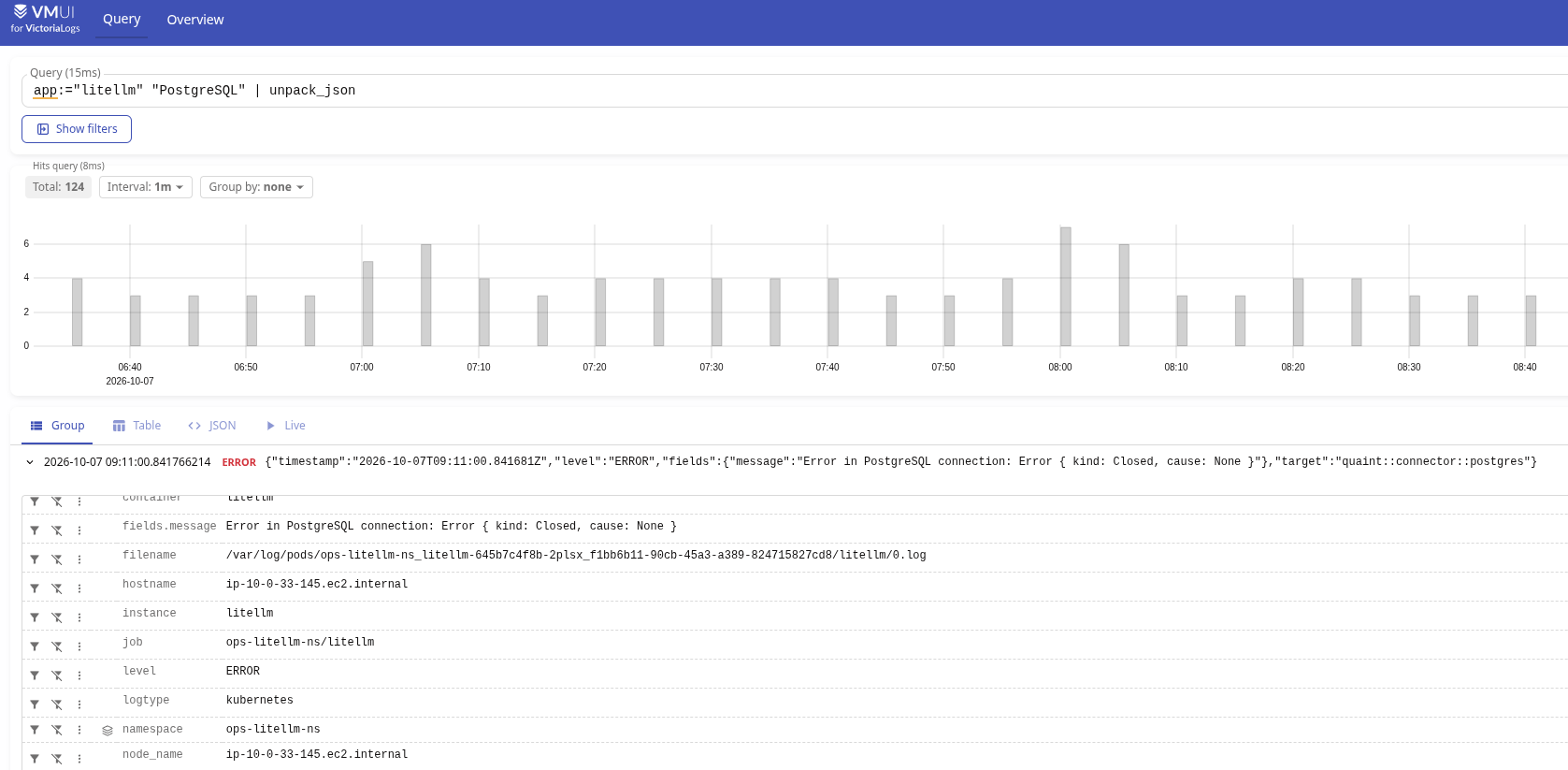Click the Total: 124 hits badge
This screenshot has height=770, width=1568.
[x=58, y=187]
